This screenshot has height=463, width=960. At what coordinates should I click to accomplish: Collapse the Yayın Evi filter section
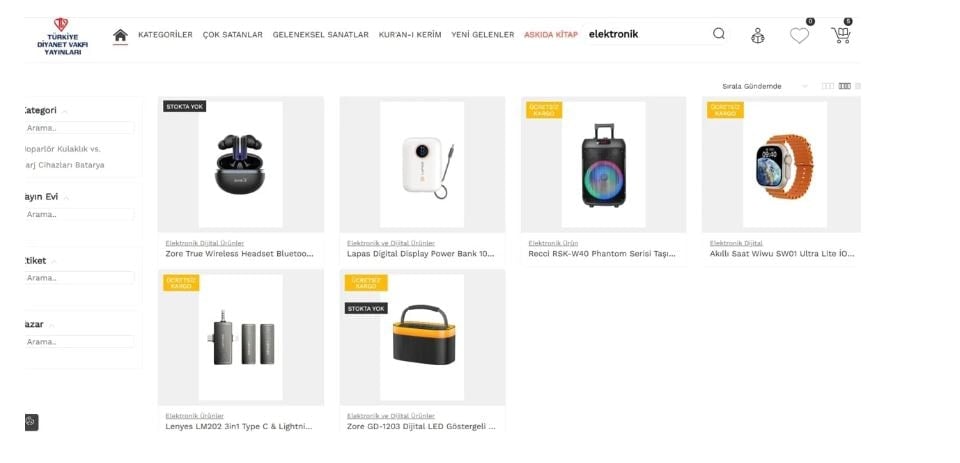point(66,197)
